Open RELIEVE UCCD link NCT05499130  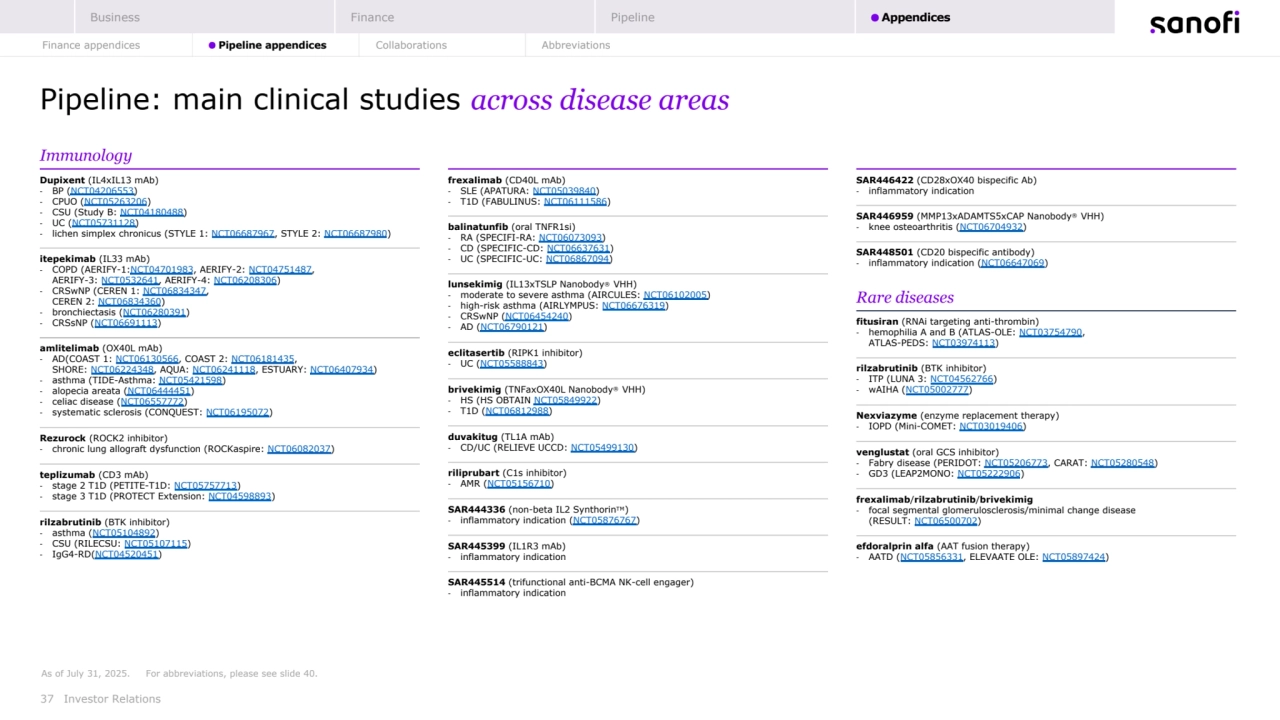click(x=603, y=448)
